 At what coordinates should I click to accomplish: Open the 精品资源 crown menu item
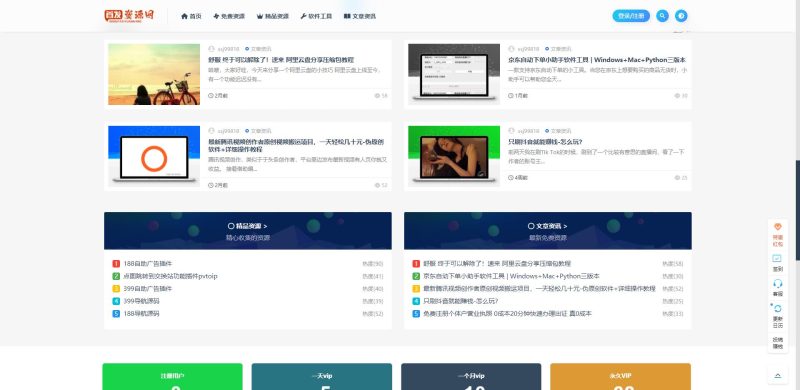[272, 16]
